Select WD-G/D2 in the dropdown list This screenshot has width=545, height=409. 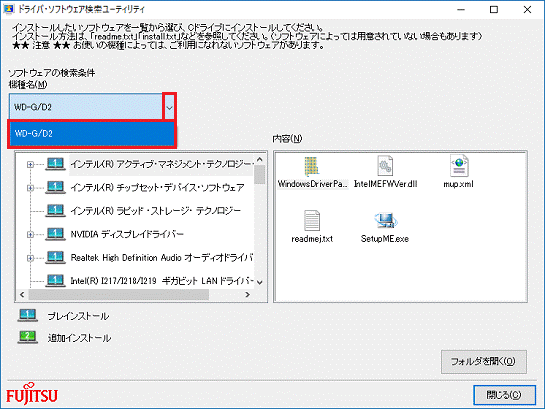pyautogui.click(x=92, y=133)
